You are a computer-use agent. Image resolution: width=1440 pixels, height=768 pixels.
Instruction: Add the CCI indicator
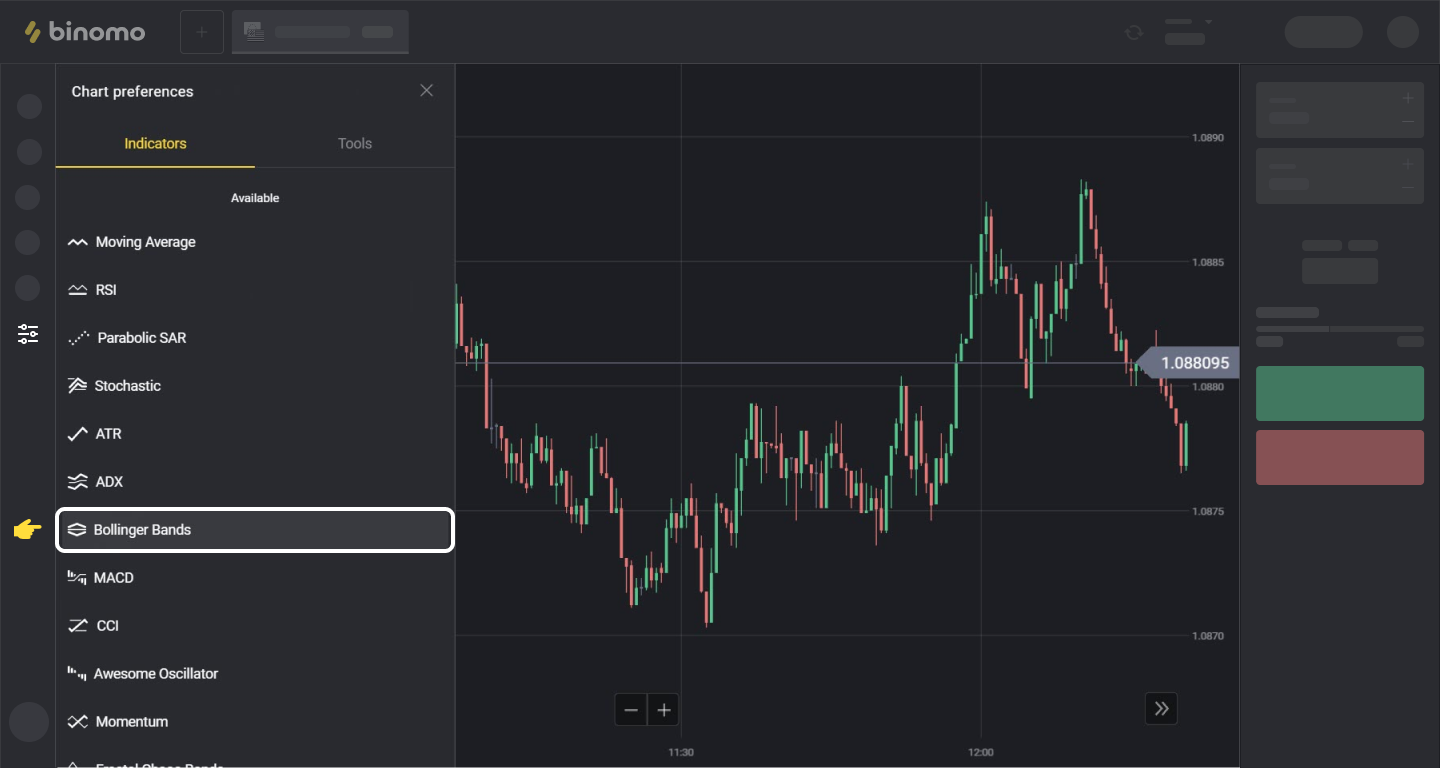pos(255,626)
